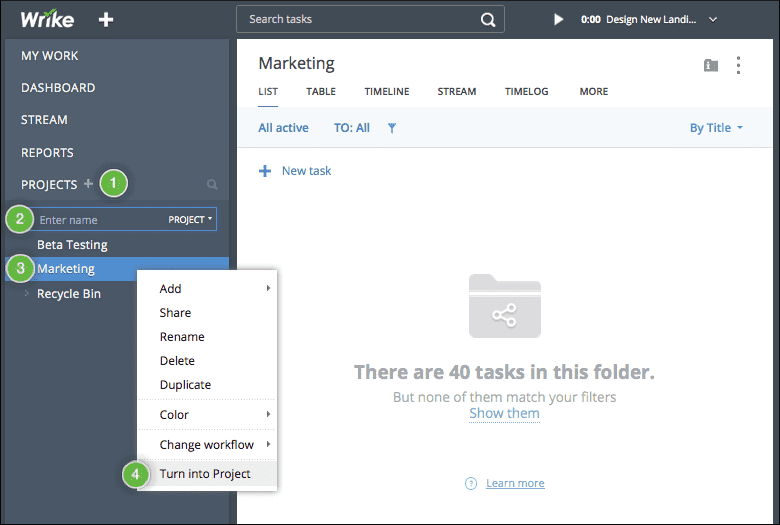This screenshot has height=525, width=780.
Task: Click the Enter name input field
Action: (98, 219)
